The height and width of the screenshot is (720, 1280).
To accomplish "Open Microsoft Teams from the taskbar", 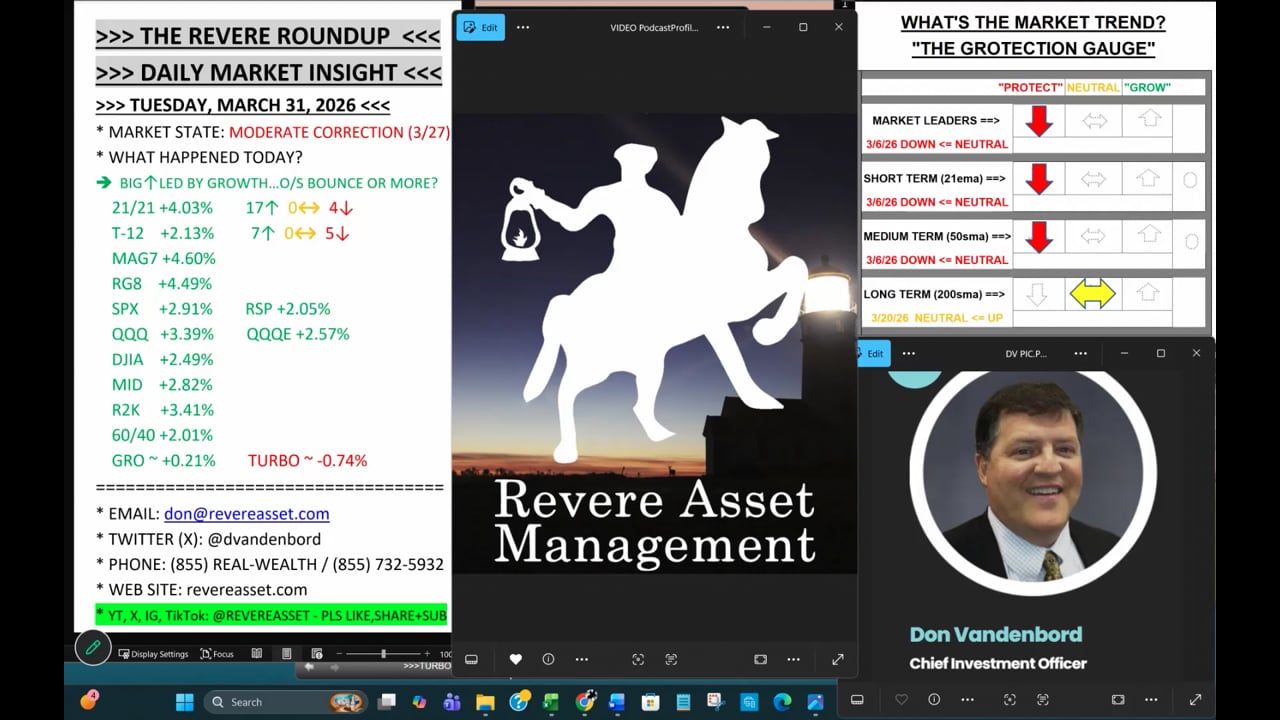I will click(x=452, y=702).
